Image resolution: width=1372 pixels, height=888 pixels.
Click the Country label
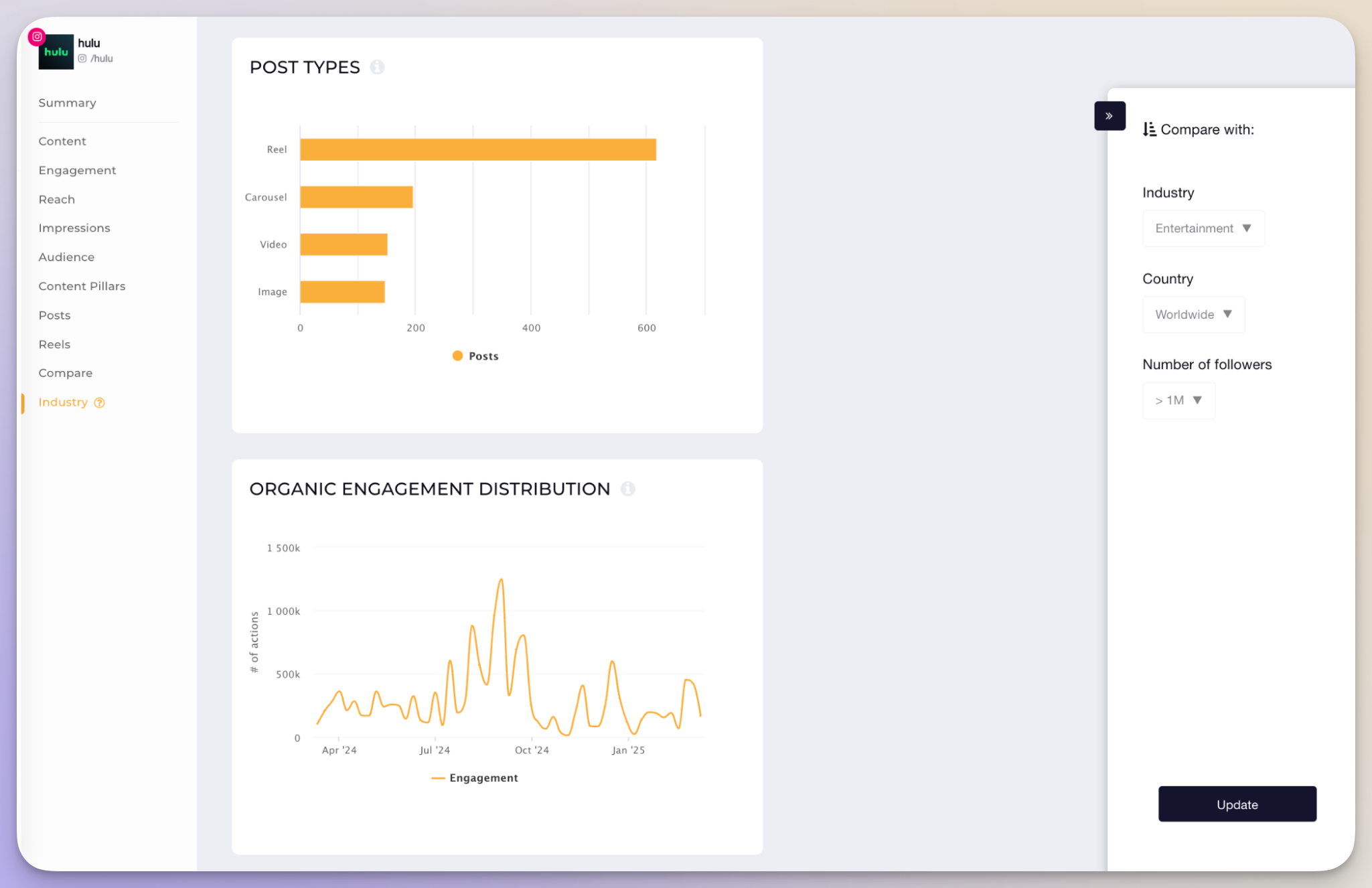click(1168, 279)
